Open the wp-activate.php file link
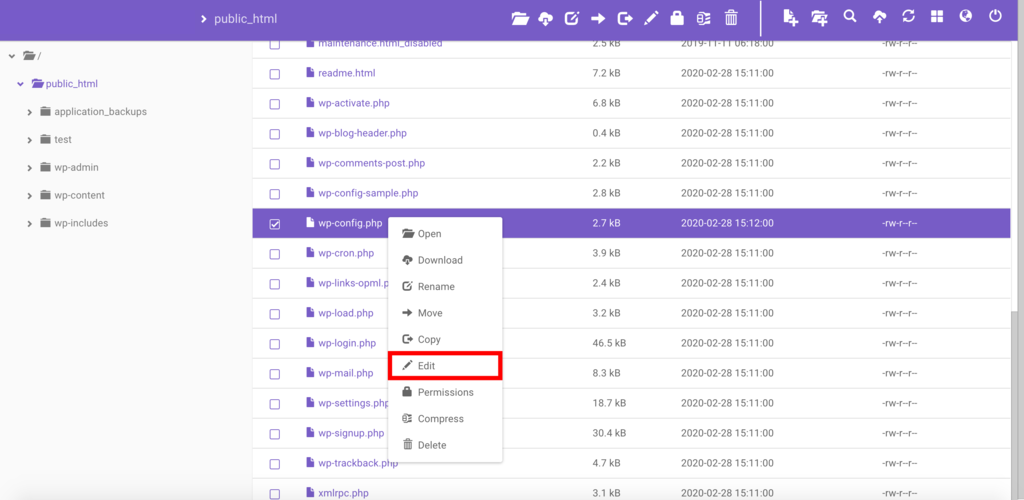 (x=354, y=103)
